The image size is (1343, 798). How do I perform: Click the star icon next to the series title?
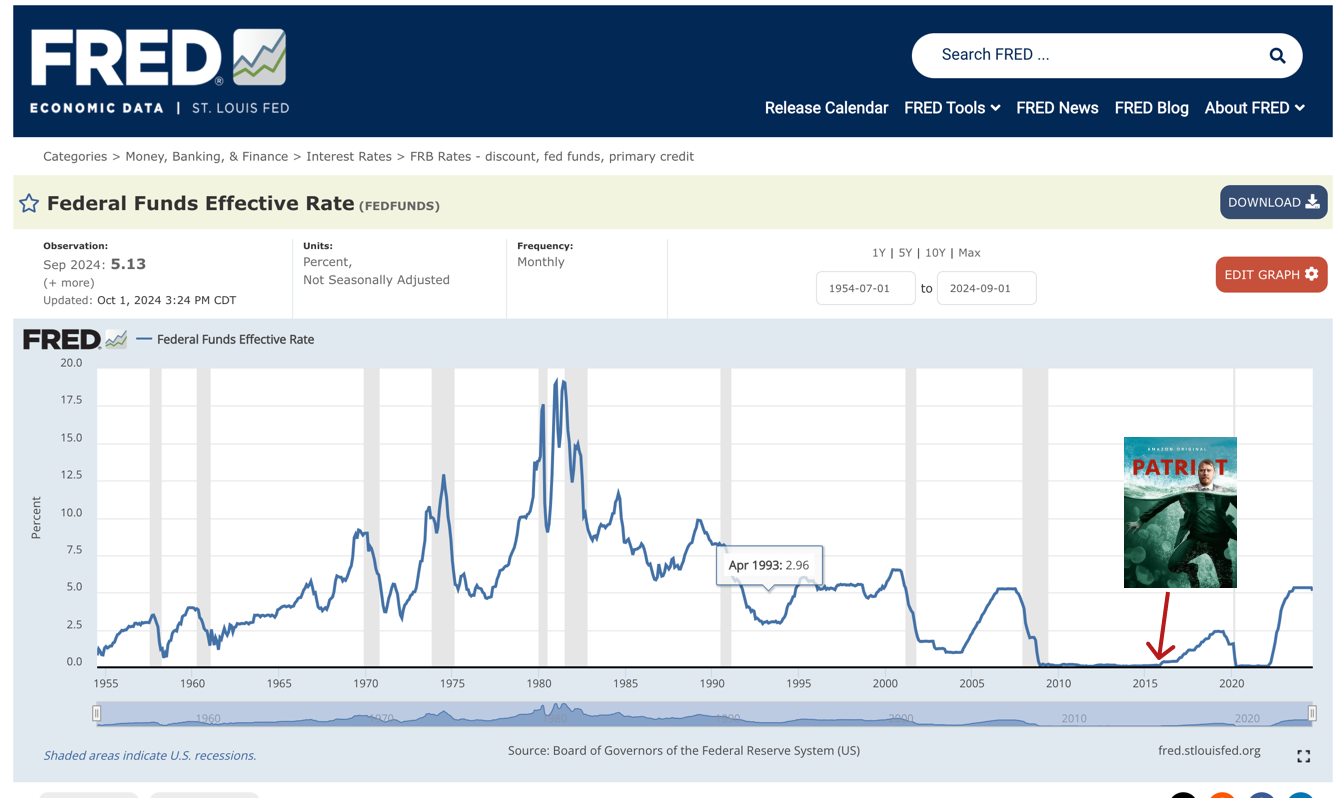28,203
